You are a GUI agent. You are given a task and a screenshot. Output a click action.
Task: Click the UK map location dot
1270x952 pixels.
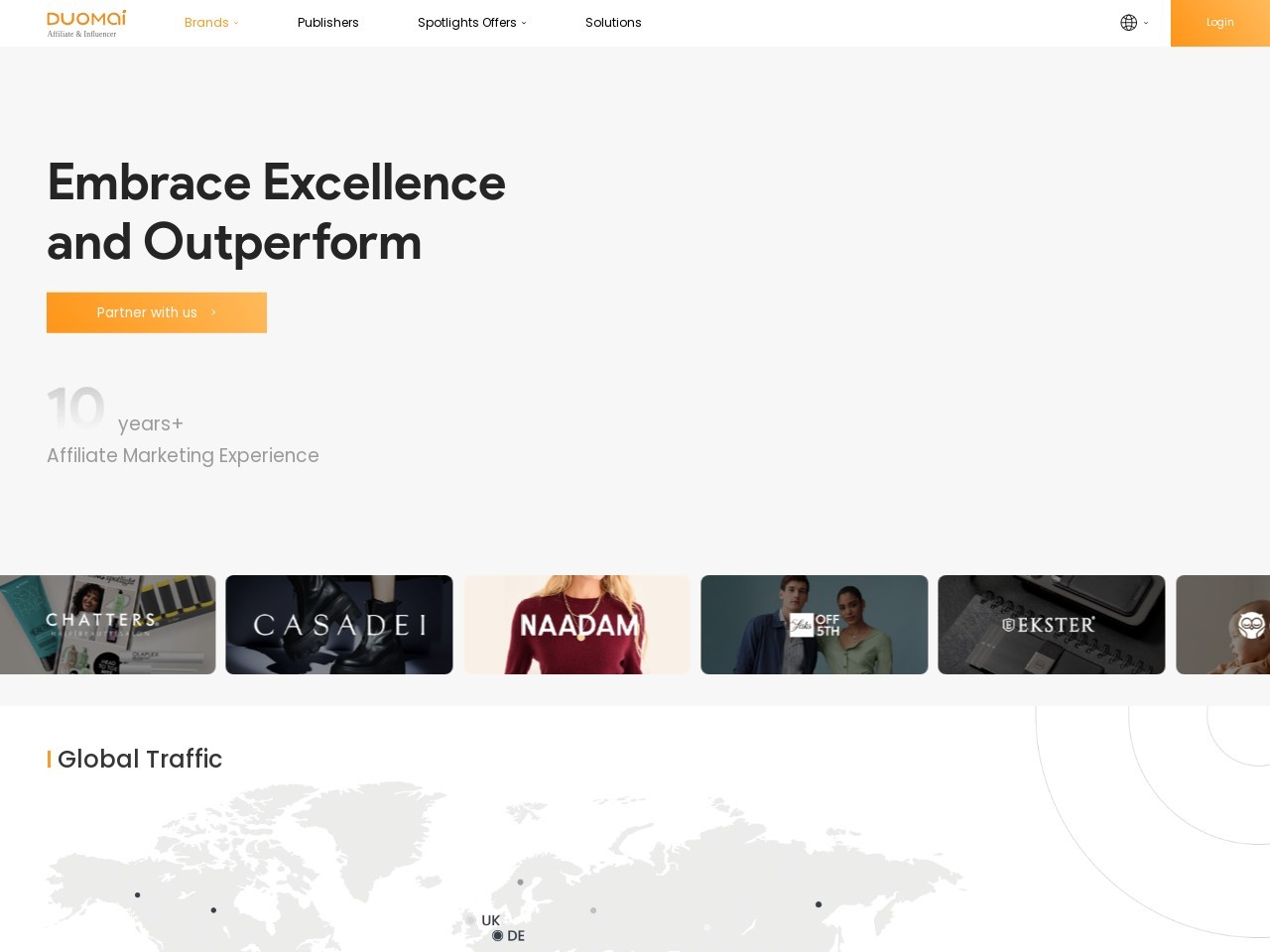pos(471,921)
